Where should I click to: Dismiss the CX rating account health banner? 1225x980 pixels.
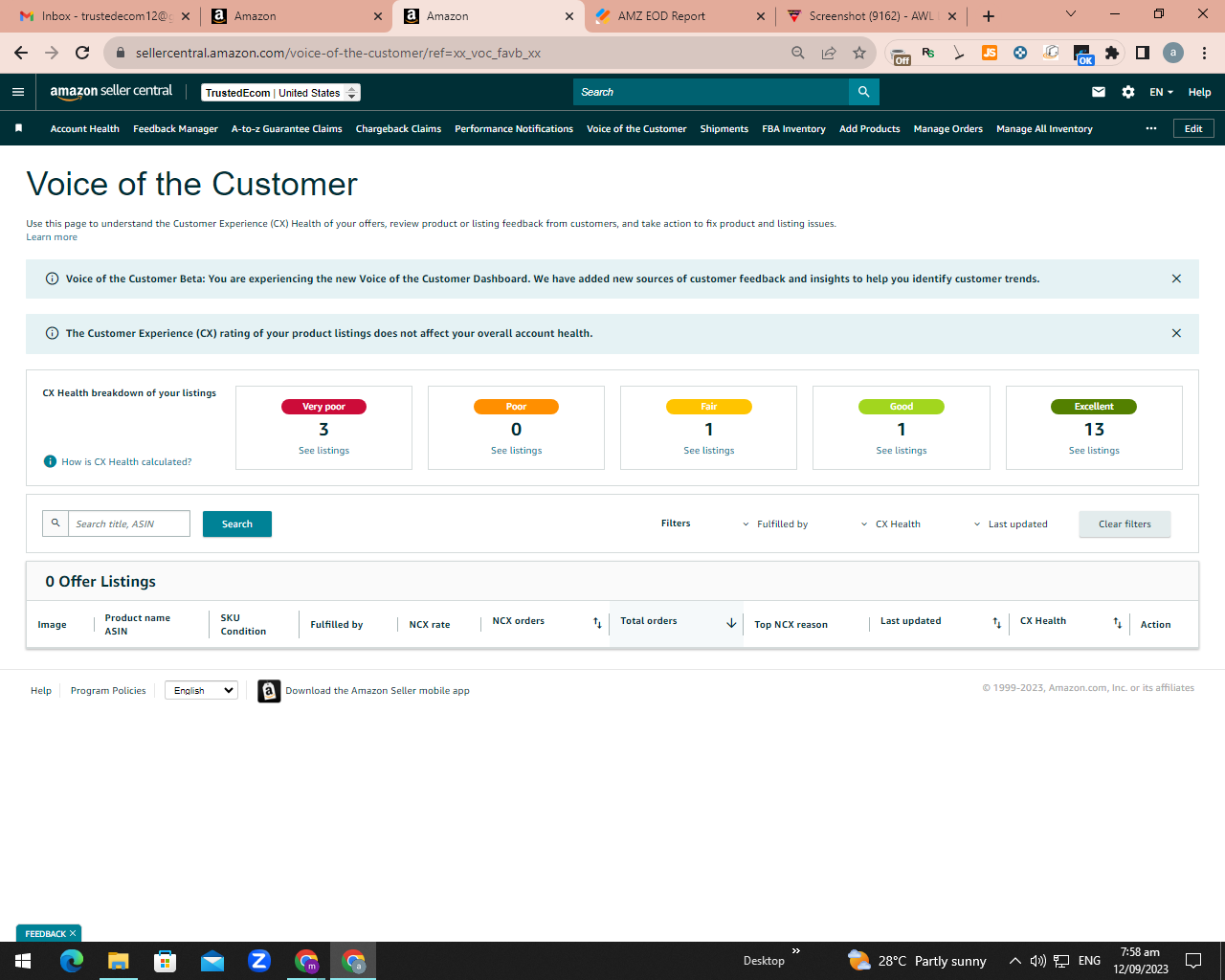(1176, 333)
